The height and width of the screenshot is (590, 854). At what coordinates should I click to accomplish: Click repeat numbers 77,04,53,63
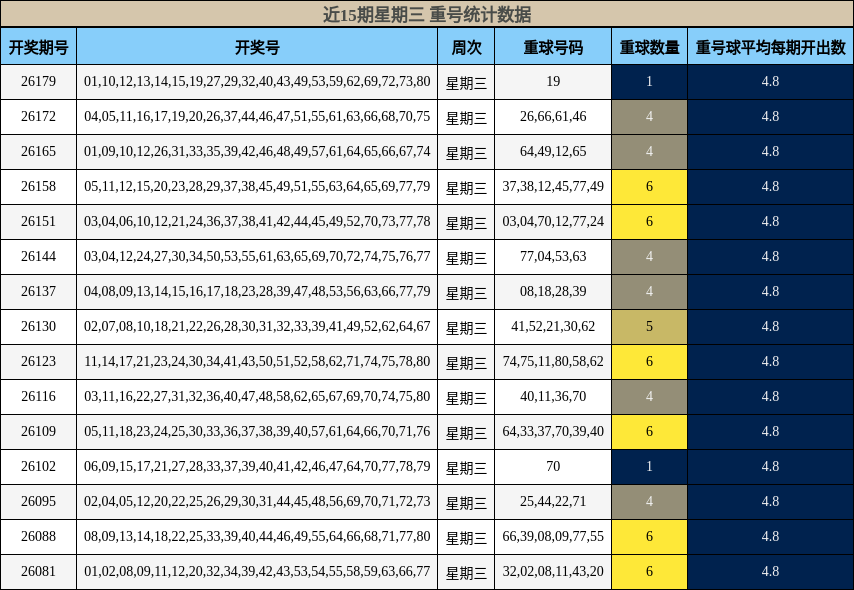click(x=553, y=257)
